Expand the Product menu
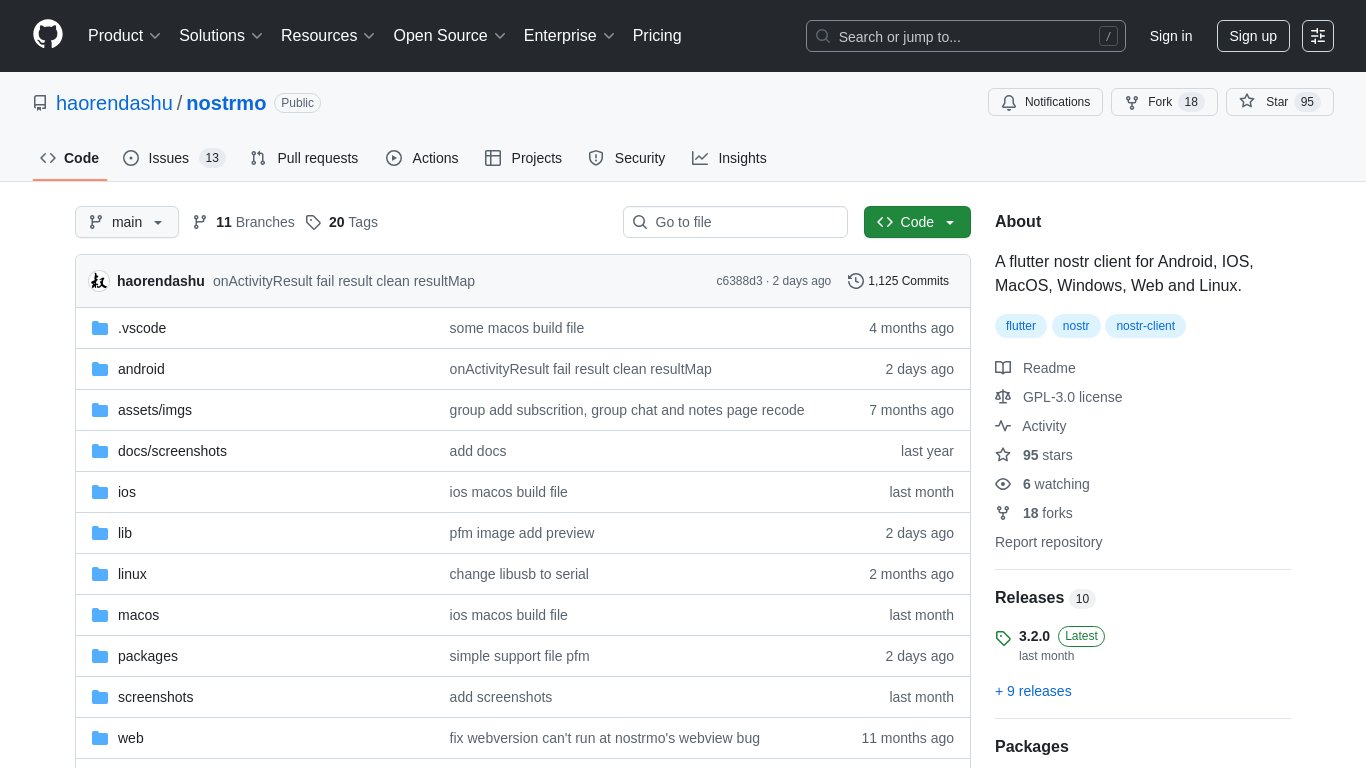Viewport: 1366px width, 768px height. pos(124,36)
